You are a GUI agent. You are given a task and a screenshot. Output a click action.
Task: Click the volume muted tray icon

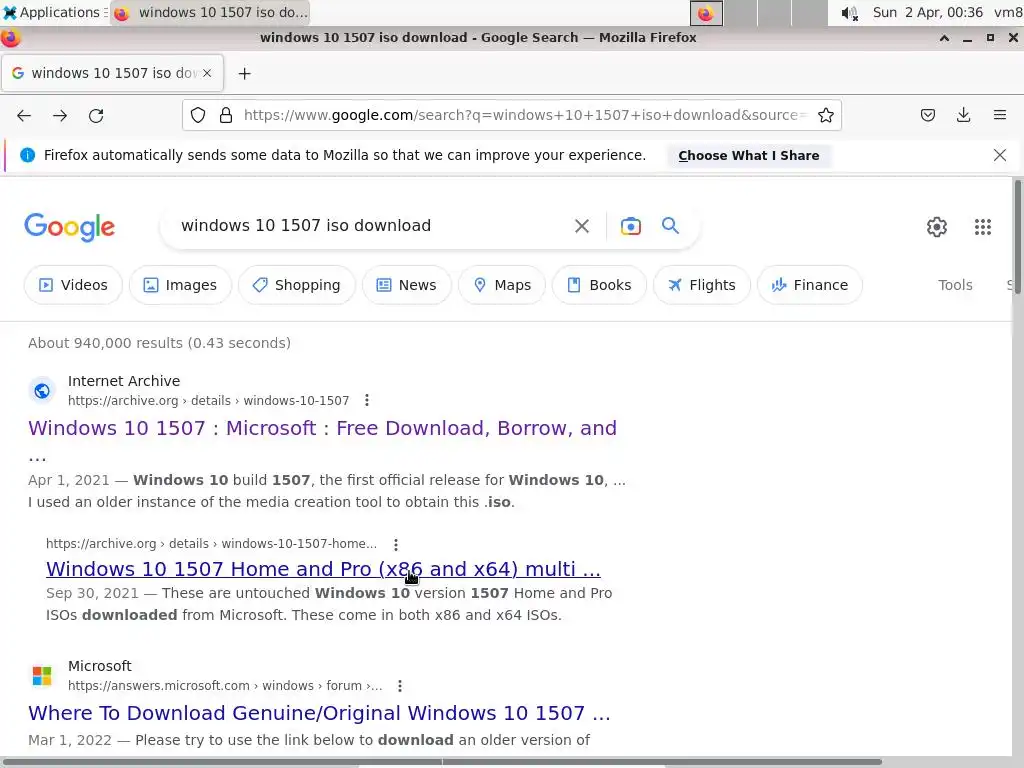pos(849,13)
